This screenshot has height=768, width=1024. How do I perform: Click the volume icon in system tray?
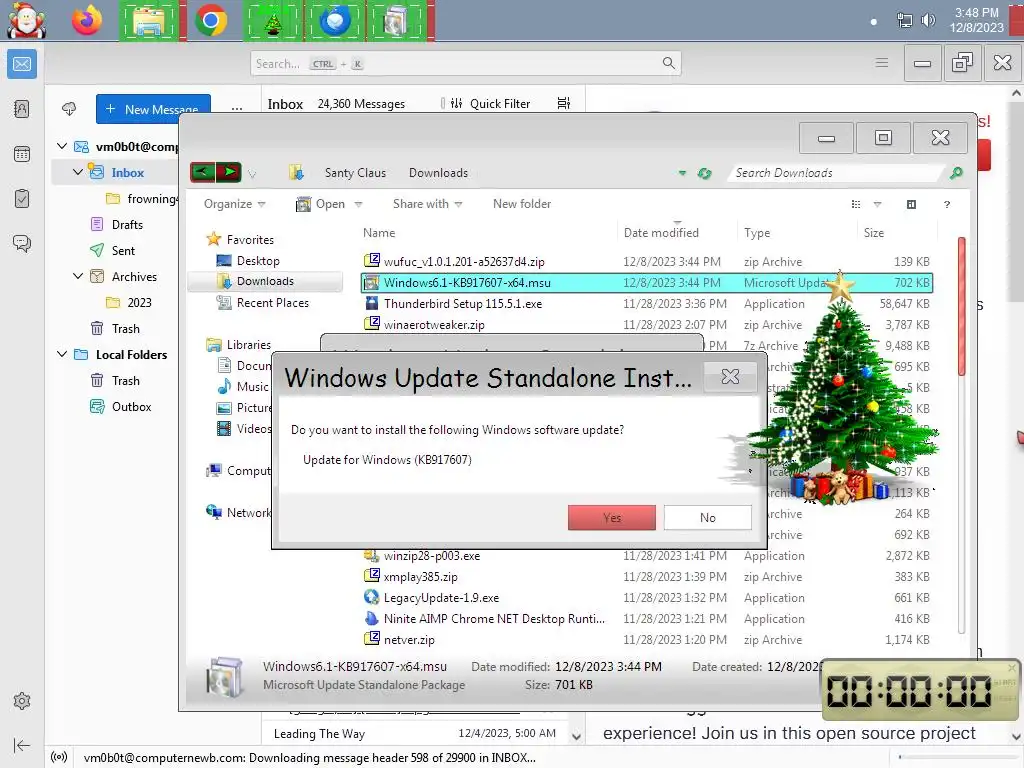(927, 20)
